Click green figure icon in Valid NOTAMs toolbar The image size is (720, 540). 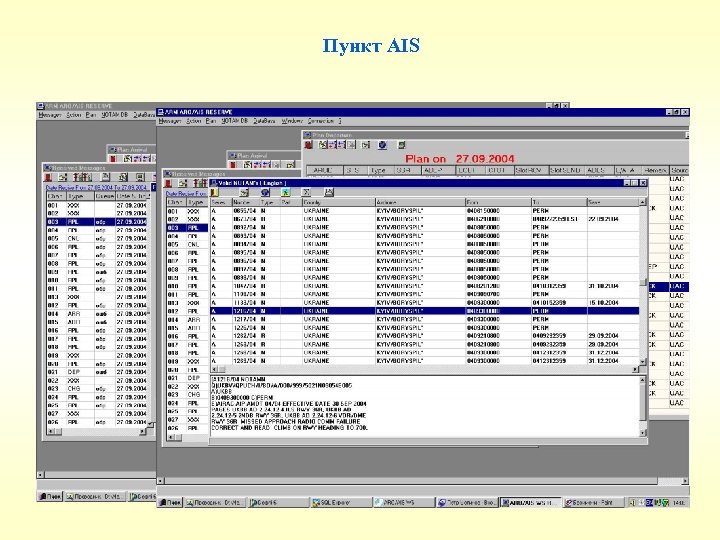coord(286,192)
